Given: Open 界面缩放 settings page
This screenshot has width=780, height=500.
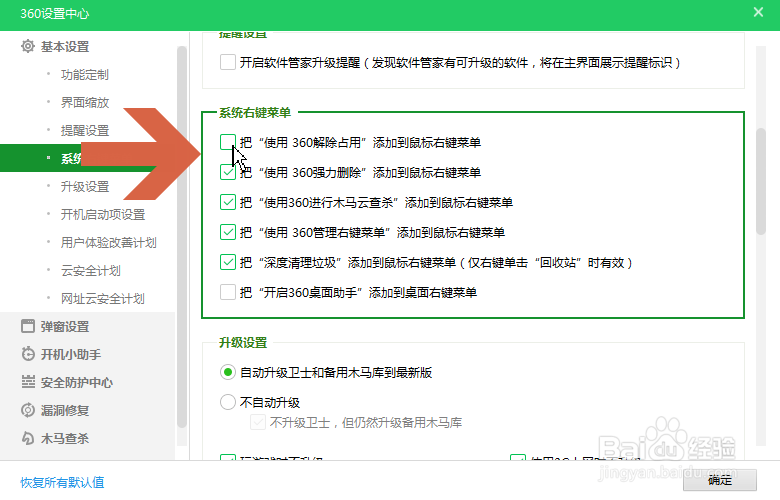Looking at the screenshot, I should click(x=85, y=102).
